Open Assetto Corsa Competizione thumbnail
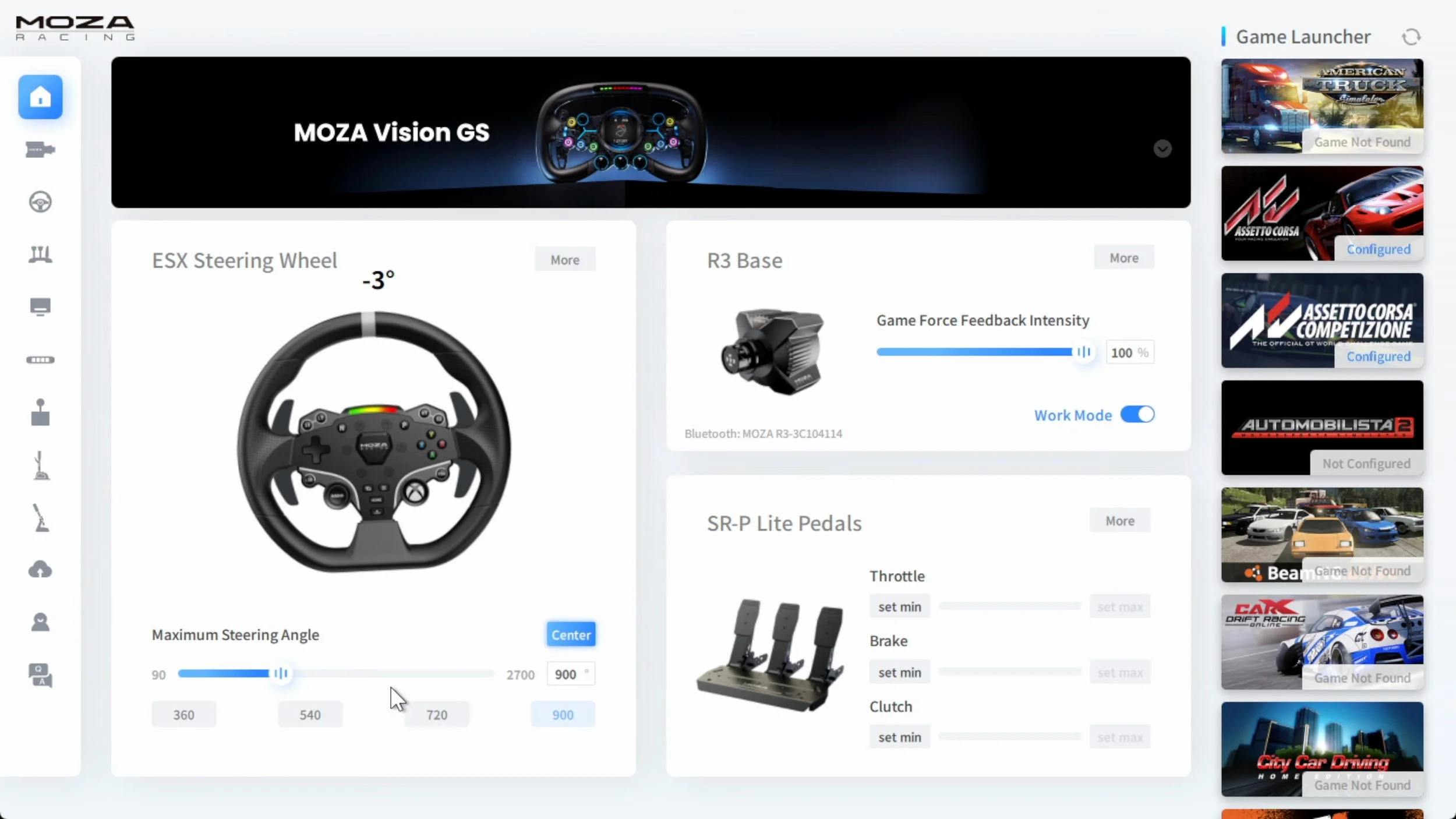Viewport: 1456px width, 819px height. (x=1322, y=320)
